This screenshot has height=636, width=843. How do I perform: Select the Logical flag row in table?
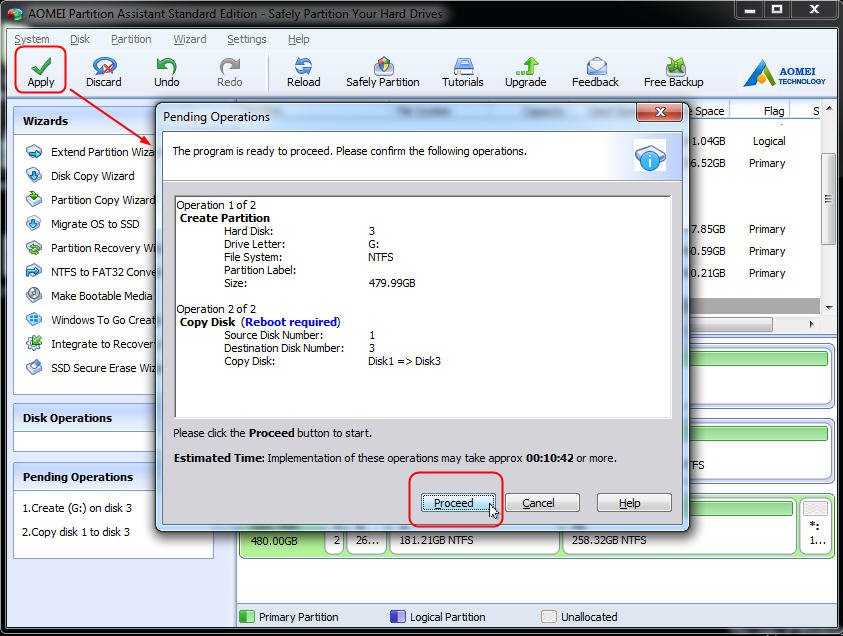pyautogui.click(x=769, y=141)
